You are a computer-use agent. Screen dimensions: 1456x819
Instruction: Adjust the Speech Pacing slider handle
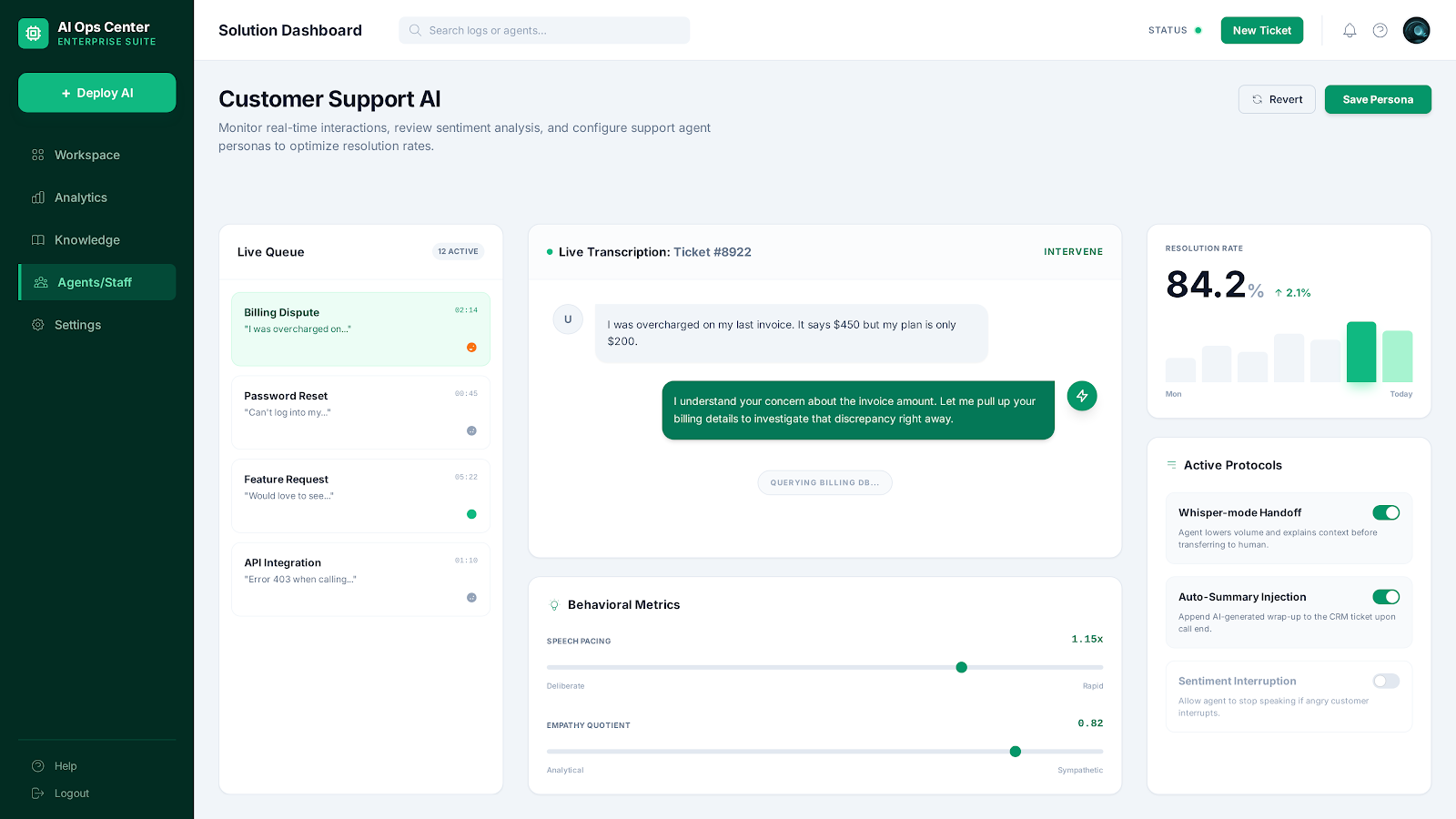click(961, 667)
